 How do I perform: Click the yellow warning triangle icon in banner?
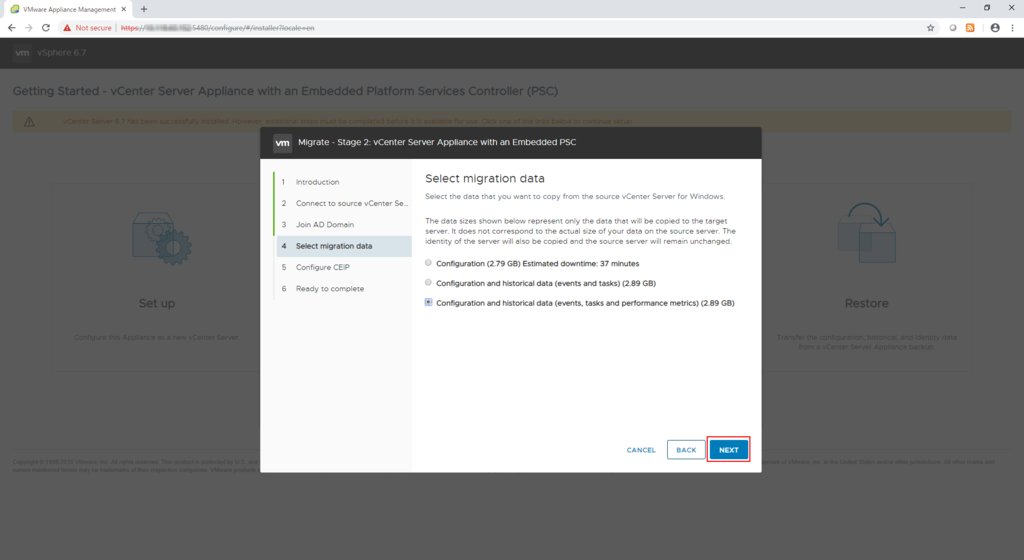click(29, 121)
